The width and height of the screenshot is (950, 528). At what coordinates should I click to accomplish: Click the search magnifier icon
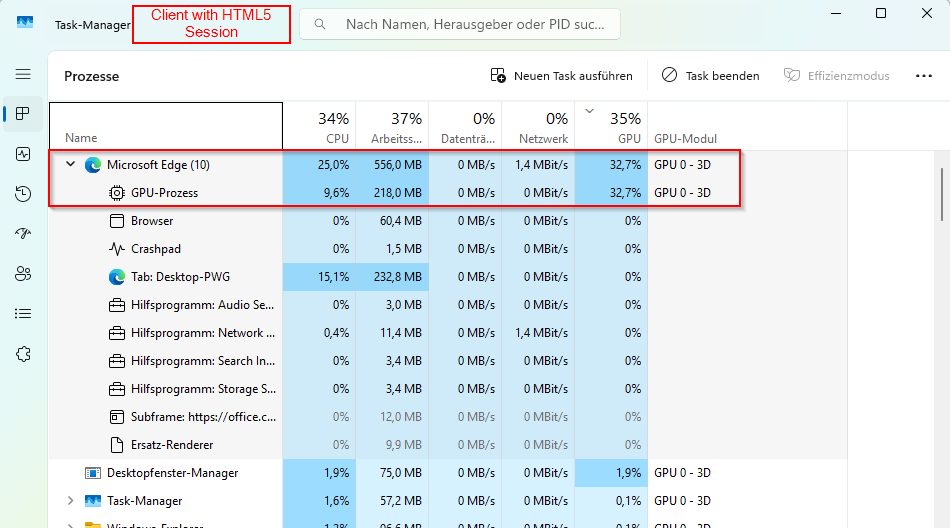click(x=320, y=24)
